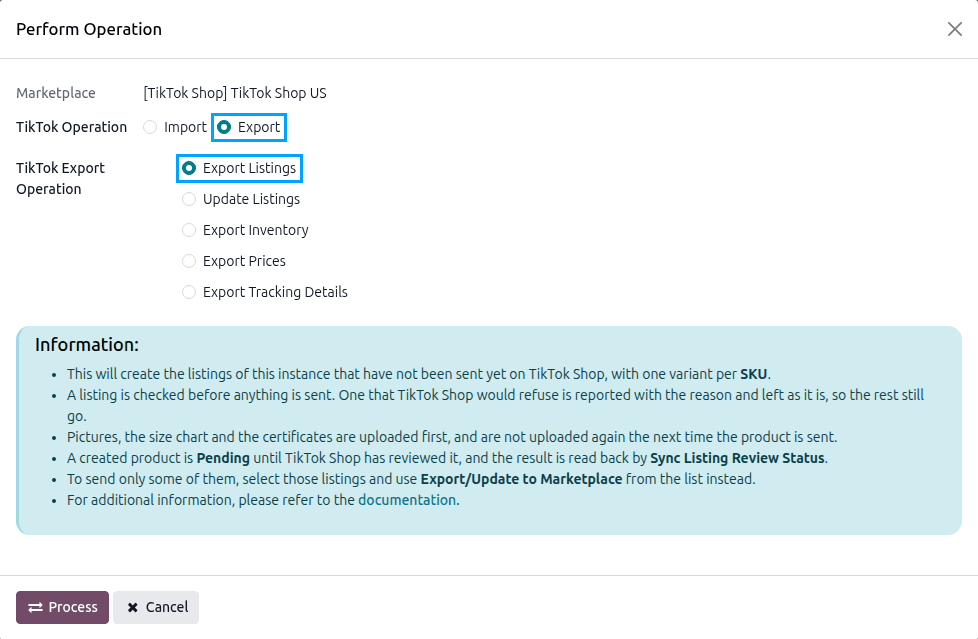Image resolution: width=978 pixels, height=639 pixels.
Task: Click bold text Sync Listing Review Status
Action: click(x=737, y=458)
